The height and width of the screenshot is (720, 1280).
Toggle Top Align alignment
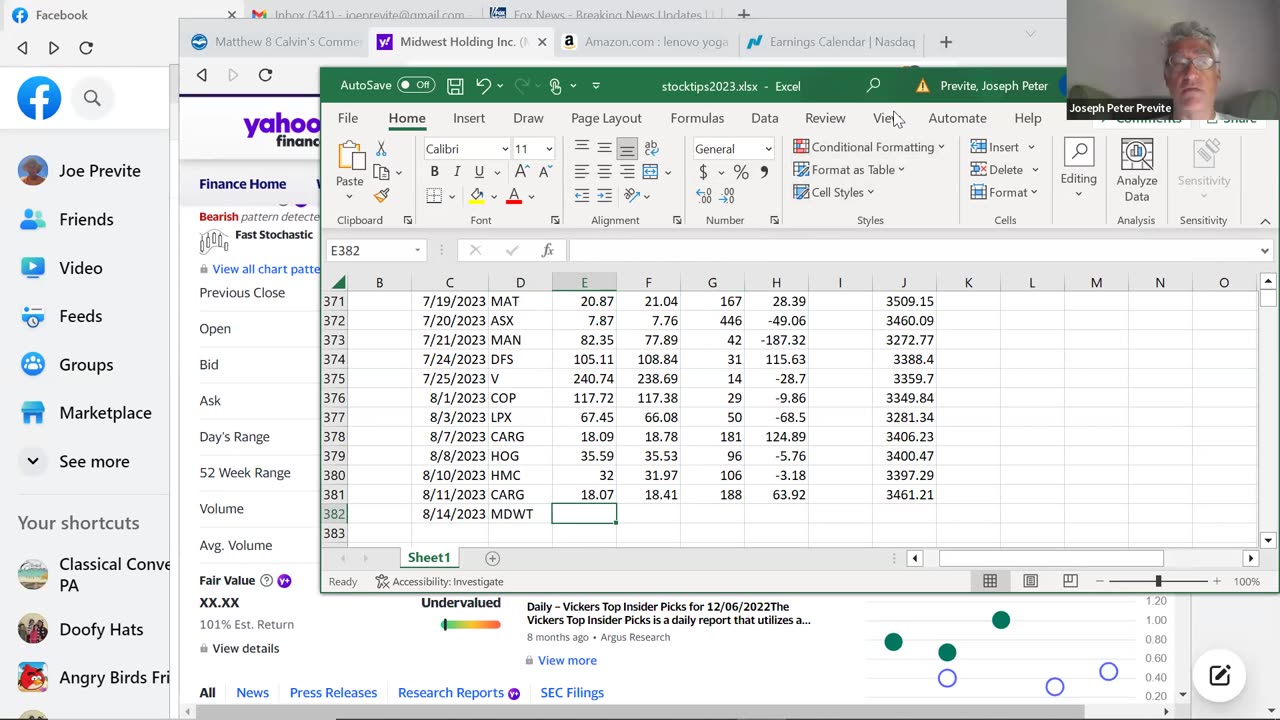coord(582,148)
